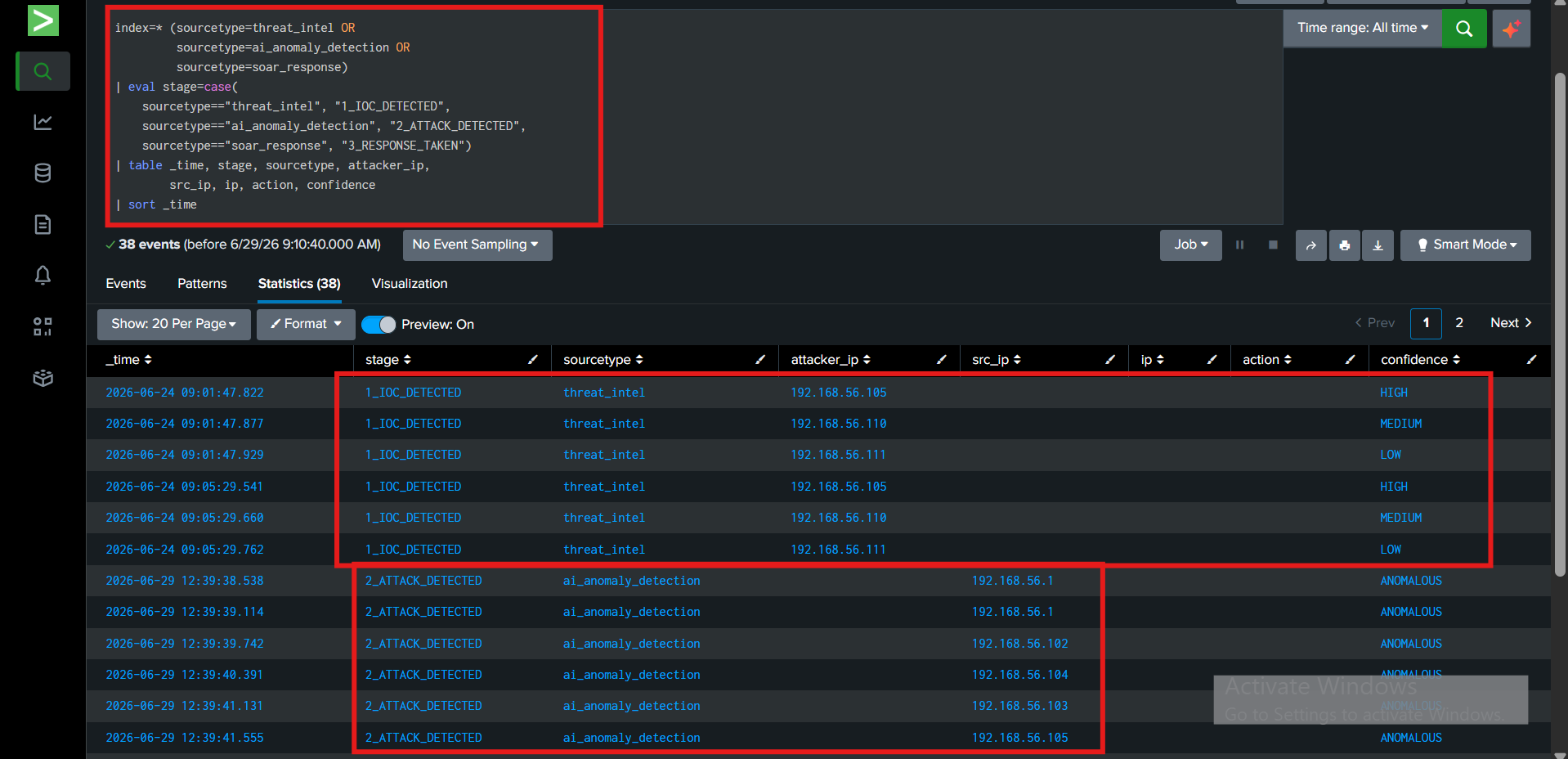The image size is (1568, 759).
Task: Open the sidebar Alerts bell icon
Action: 43,275
